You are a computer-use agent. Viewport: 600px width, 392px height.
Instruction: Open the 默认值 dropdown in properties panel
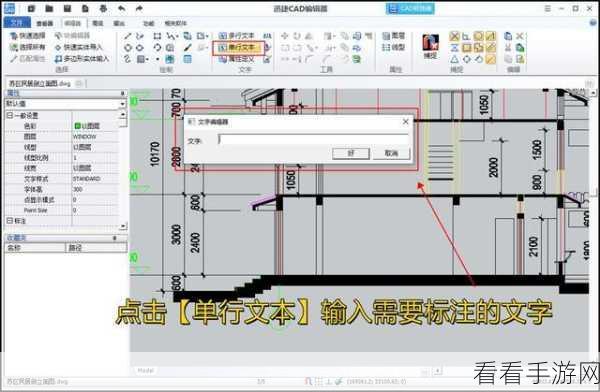122,104
